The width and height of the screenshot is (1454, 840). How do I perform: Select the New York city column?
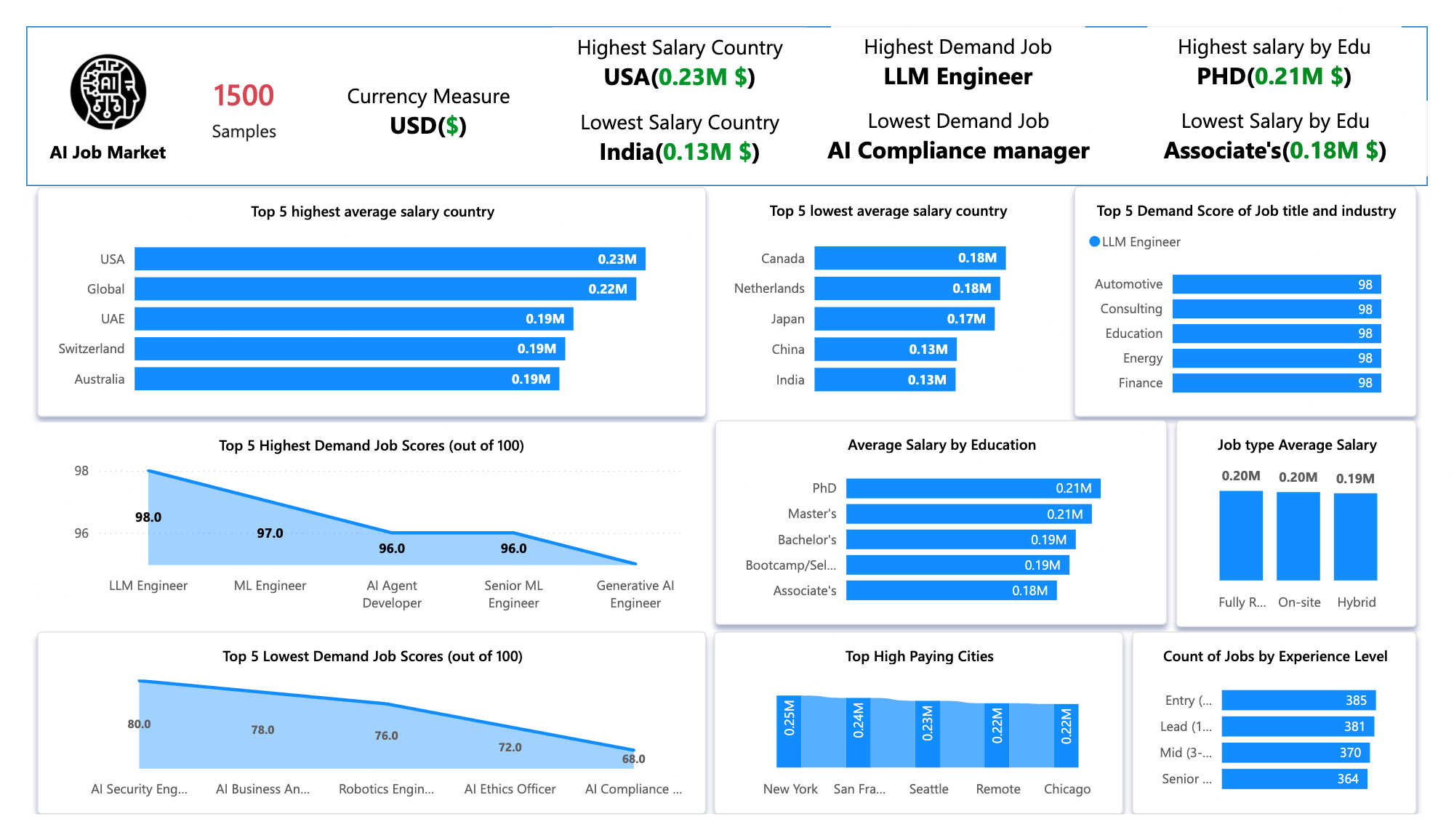[789, 732]
